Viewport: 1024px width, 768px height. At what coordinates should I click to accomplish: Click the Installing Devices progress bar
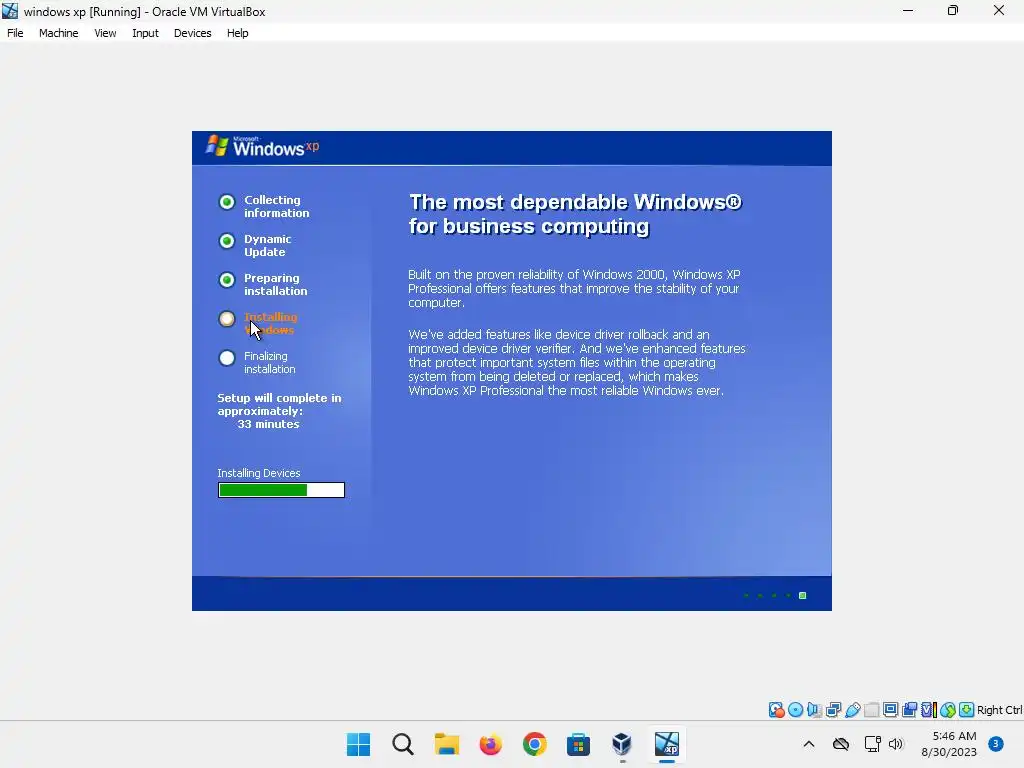[281, 490]
